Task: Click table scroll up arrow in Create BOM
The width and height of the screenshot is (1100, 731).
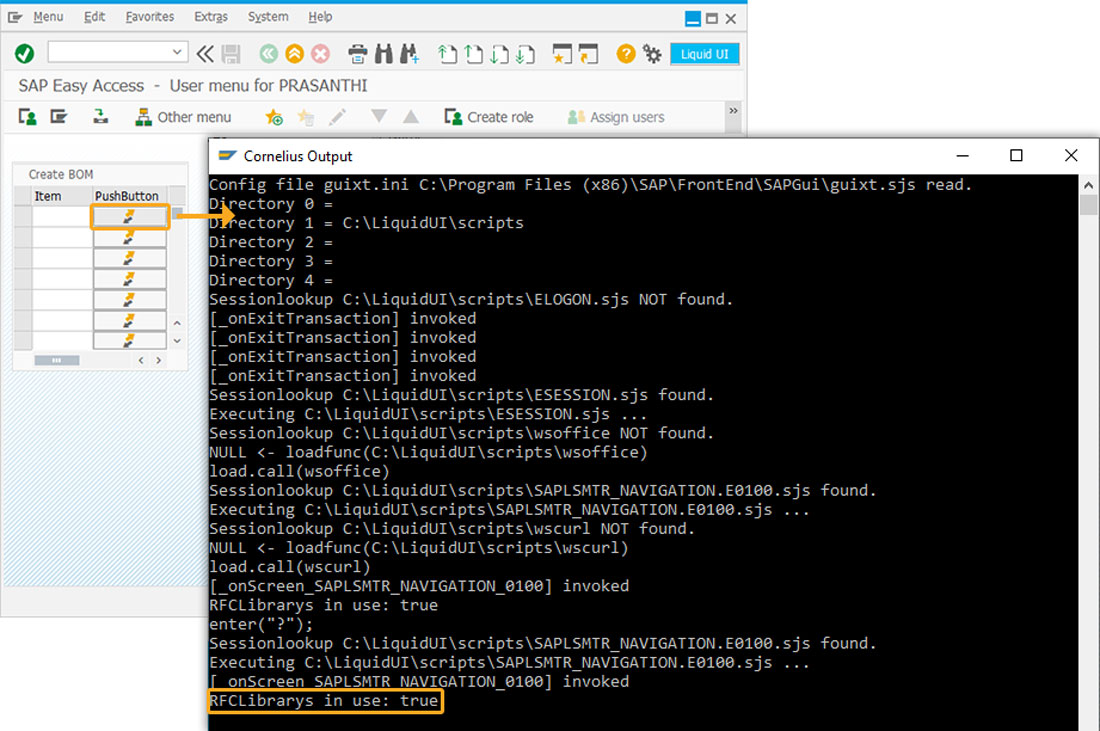Action: [177, 323]
